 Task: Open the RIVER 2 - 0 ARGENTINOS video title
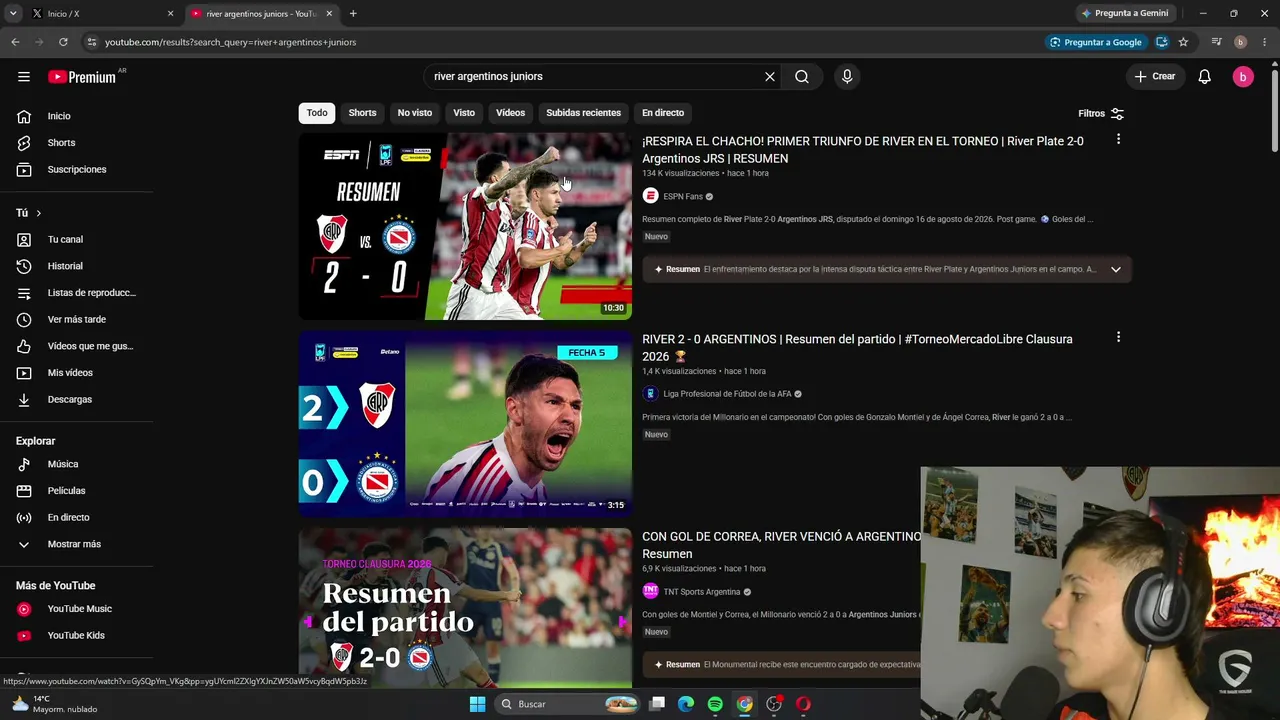click(857, 348)
